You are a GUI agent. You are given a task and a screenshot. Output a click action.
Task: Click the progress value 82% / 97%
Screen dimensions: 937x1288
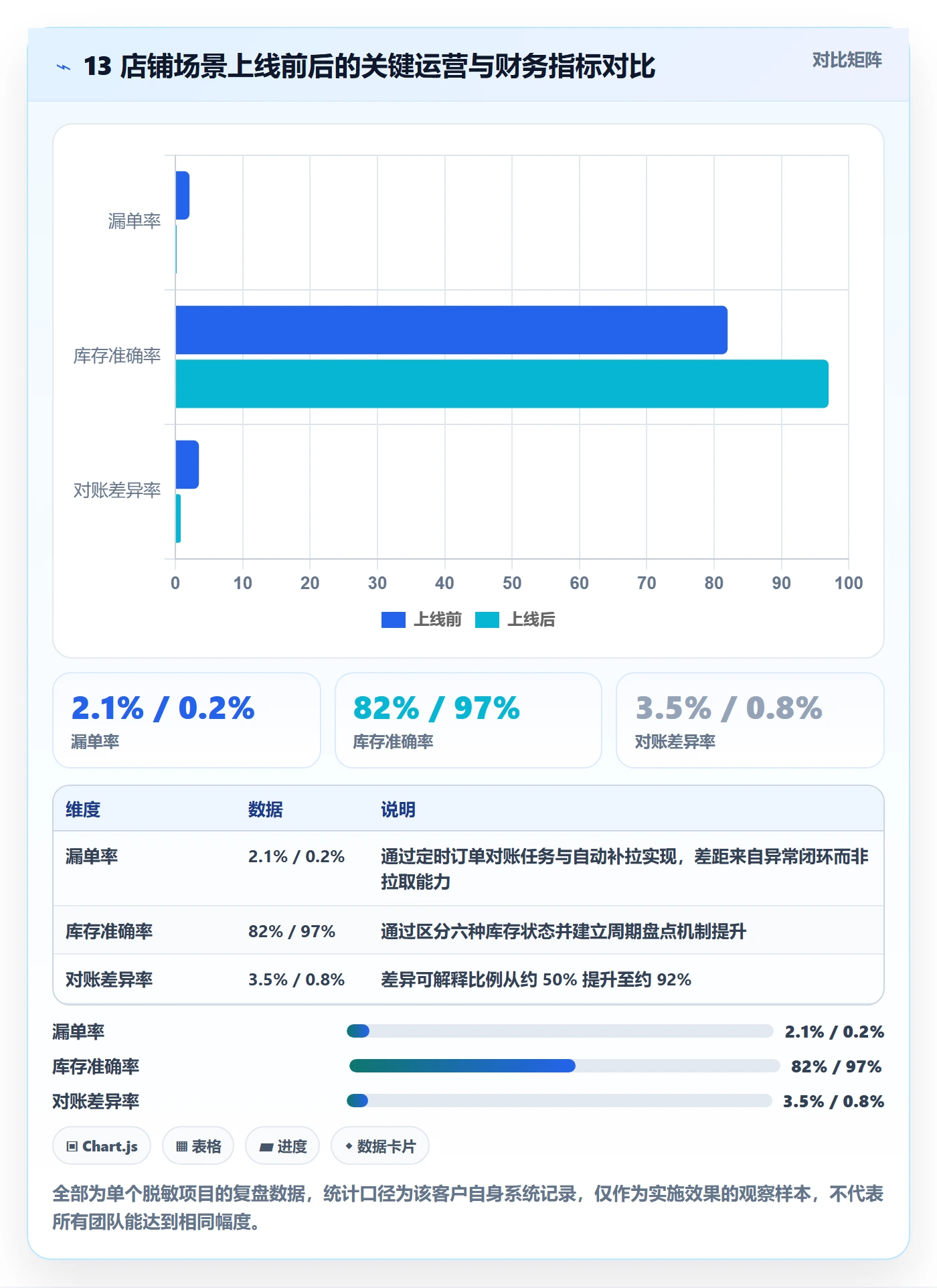click(x=836, y=1066)
